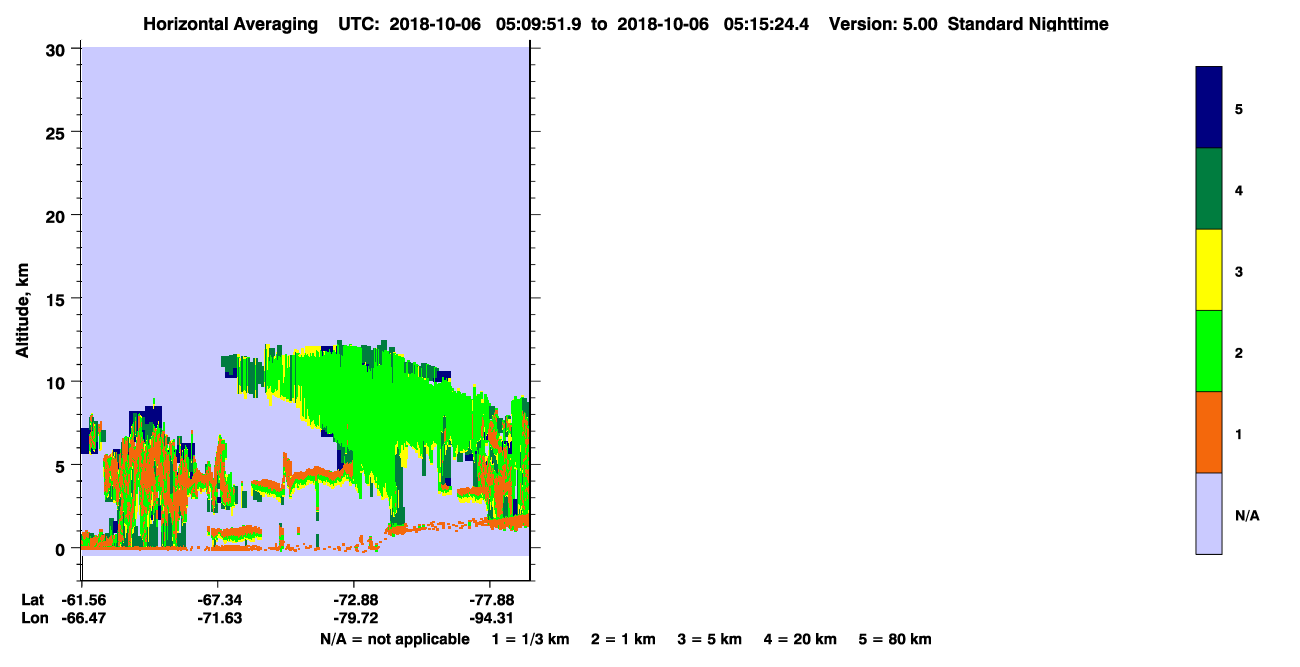
Task: Click latitude value -72.88
Action: click(x=355, y=600)
